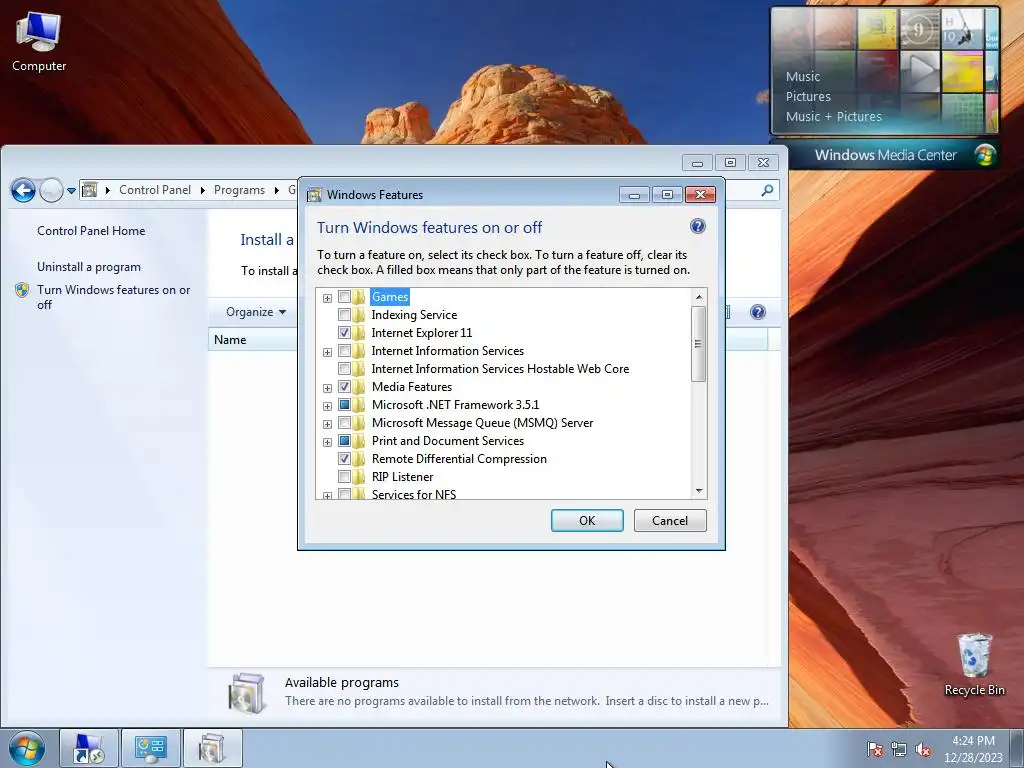
Task: Click the Back arrow in Control Panel
Action: (24, 190)
